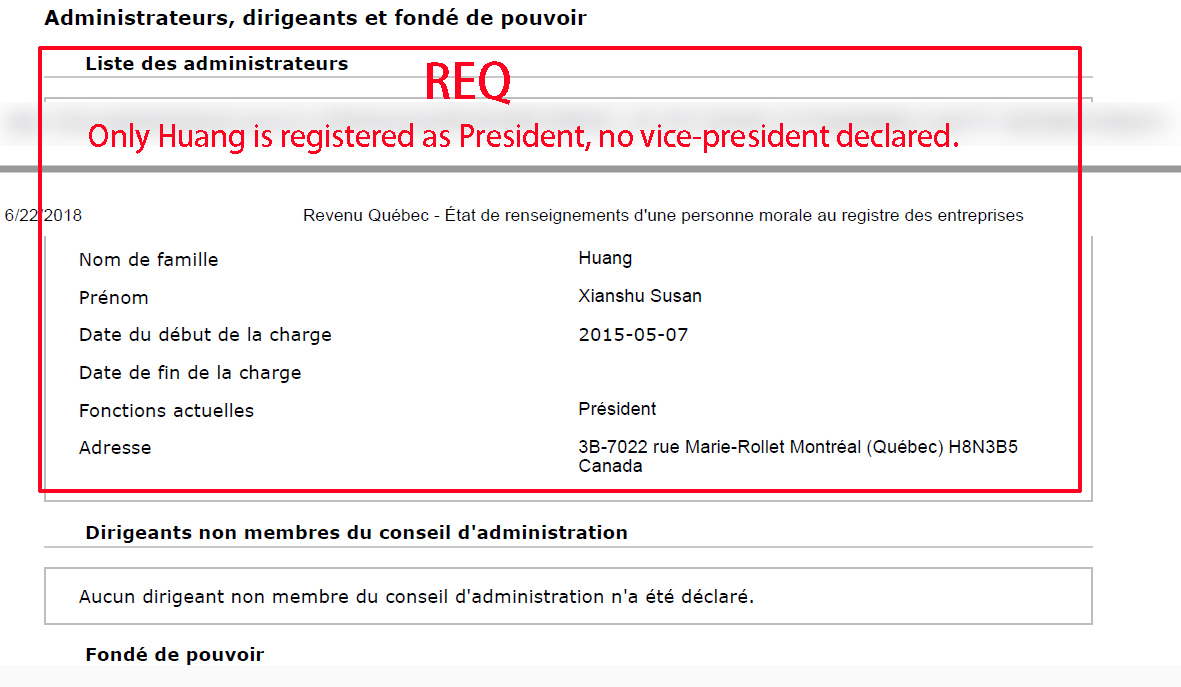Click the 'Nom de famille' label
Image resolution: width=1181 pixels, height=687 pixels.
(148, 260)
